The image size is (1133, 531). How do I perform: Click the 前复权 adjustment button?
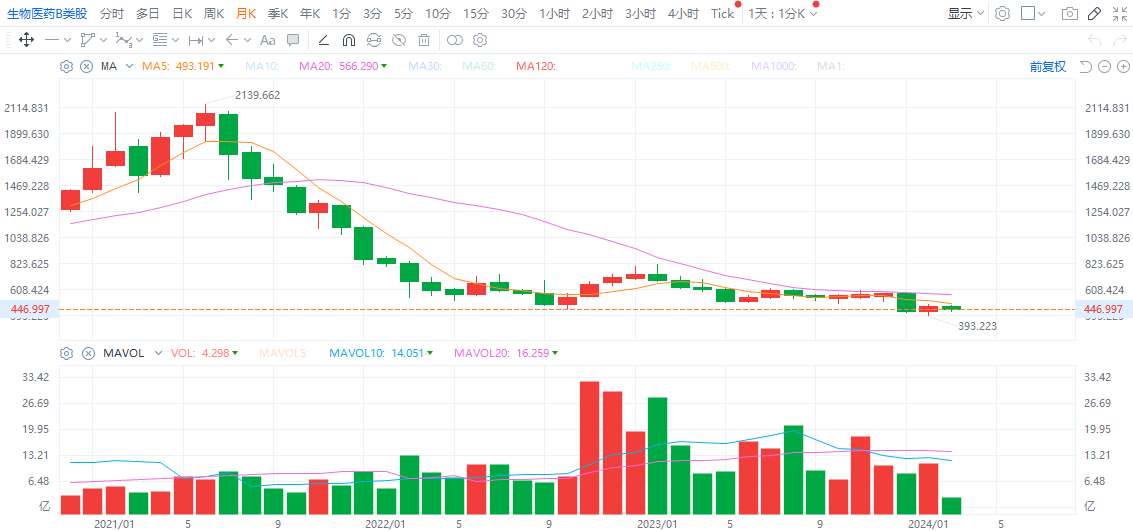pyautogui.click(x=1047, y=66)
